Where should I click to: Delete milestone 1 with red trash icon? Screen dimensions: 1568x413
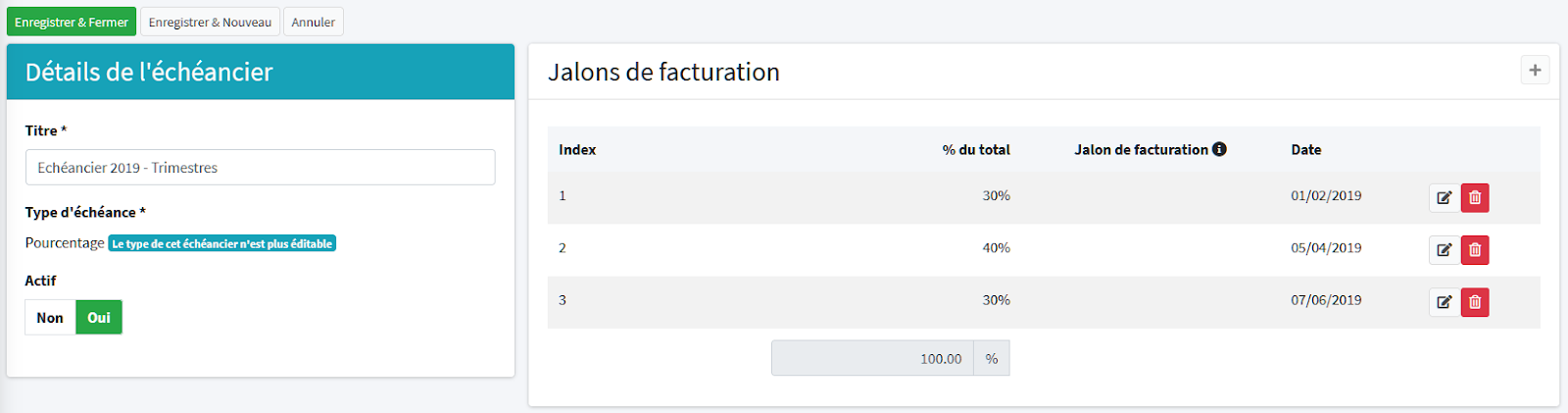1475,197
